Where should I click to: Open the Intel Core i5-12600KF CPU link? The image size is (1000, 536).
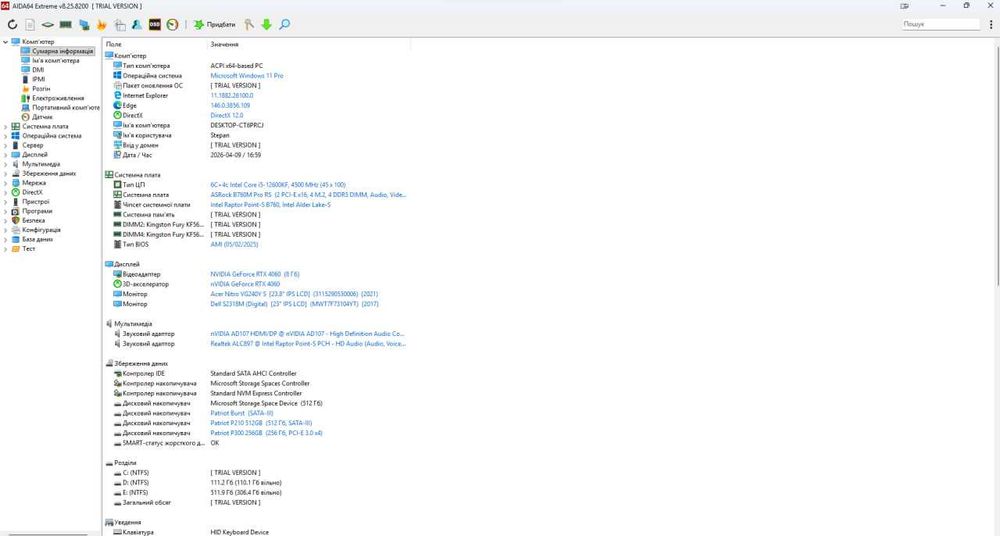[278, 184]
